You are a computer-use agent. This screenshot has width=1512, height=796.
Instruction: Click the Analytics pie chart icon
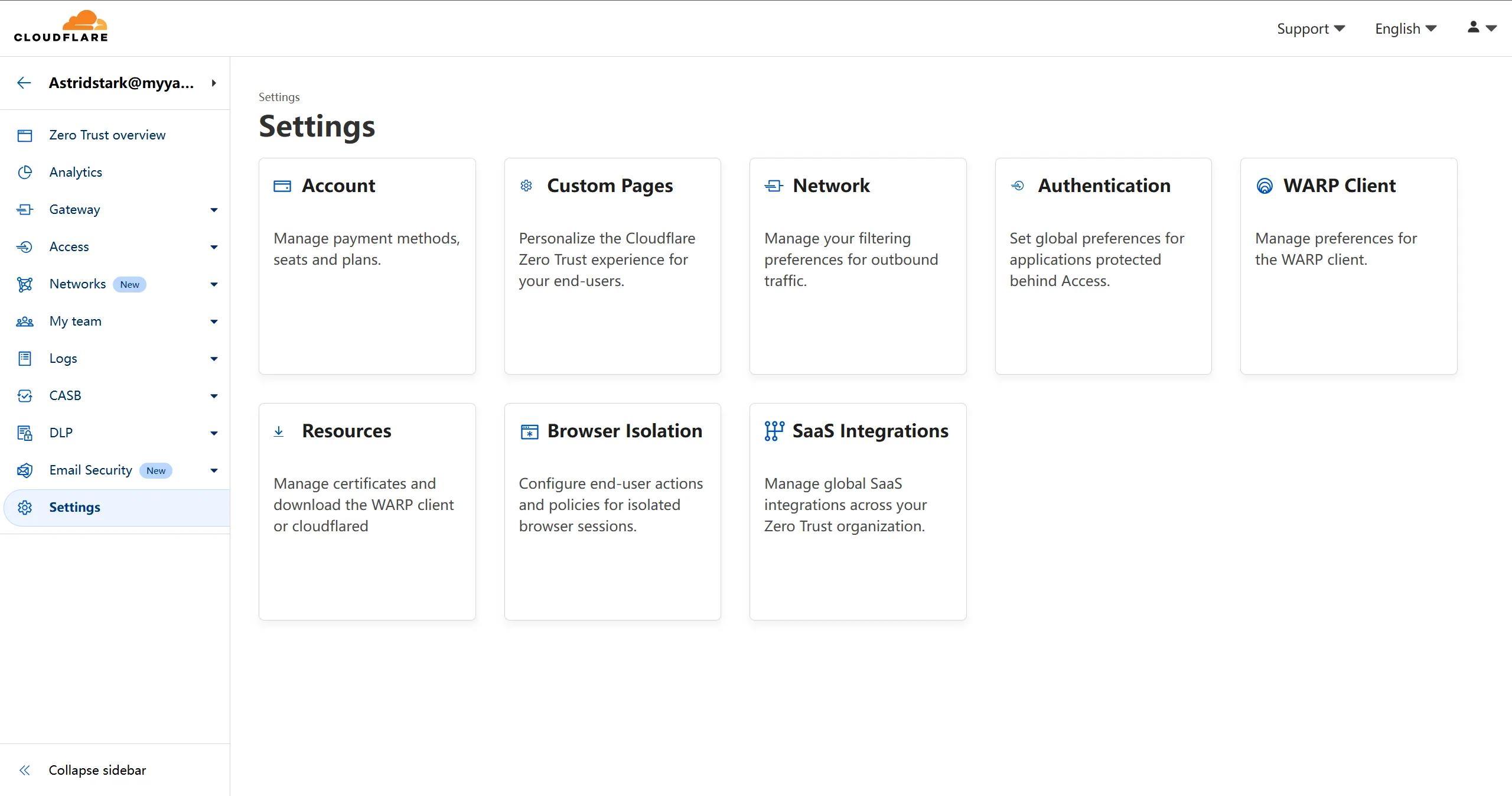[25, 172]
